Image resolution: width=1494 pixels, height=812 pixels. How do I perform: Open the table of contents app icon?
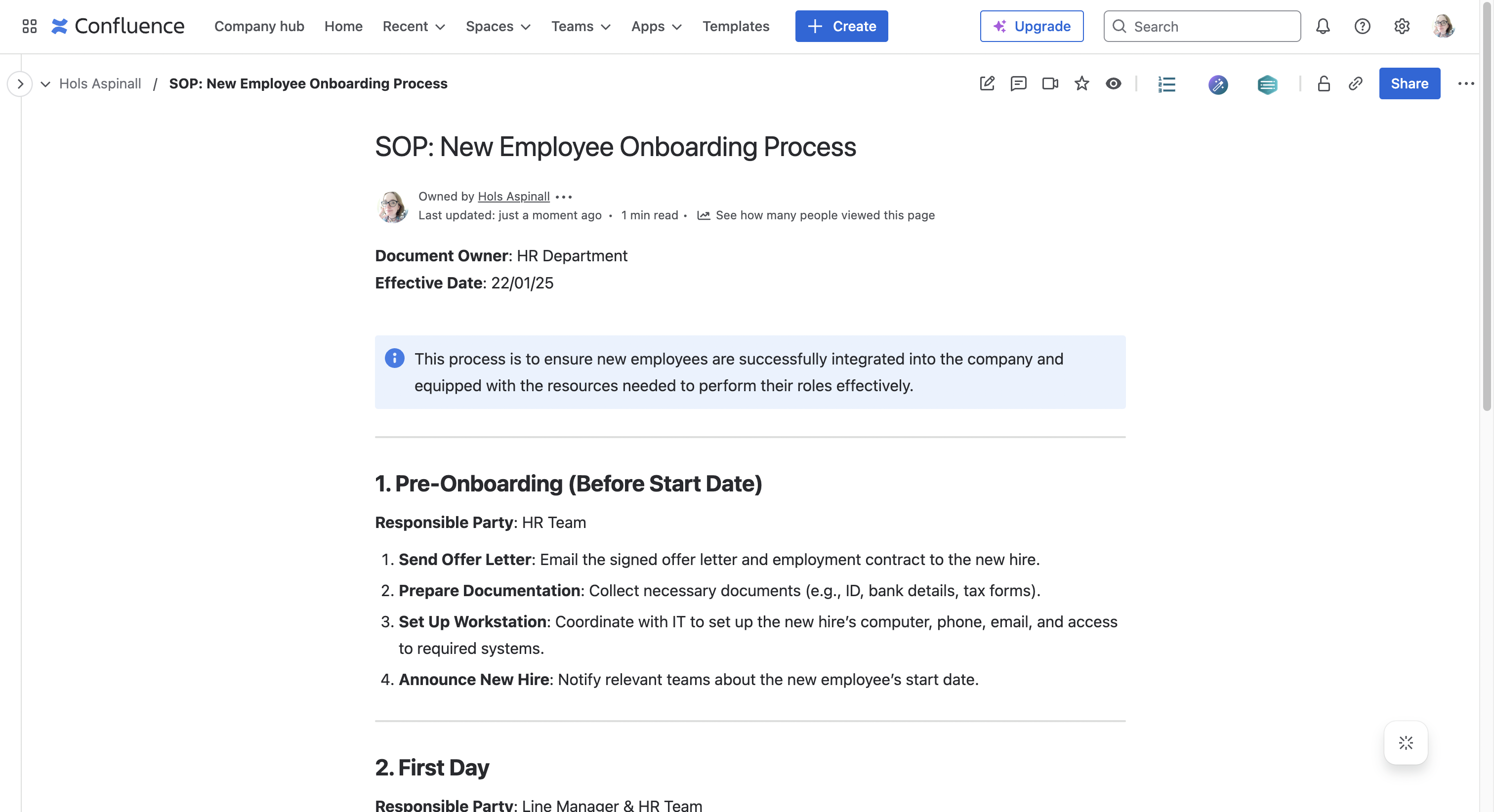click(1166, 84)
